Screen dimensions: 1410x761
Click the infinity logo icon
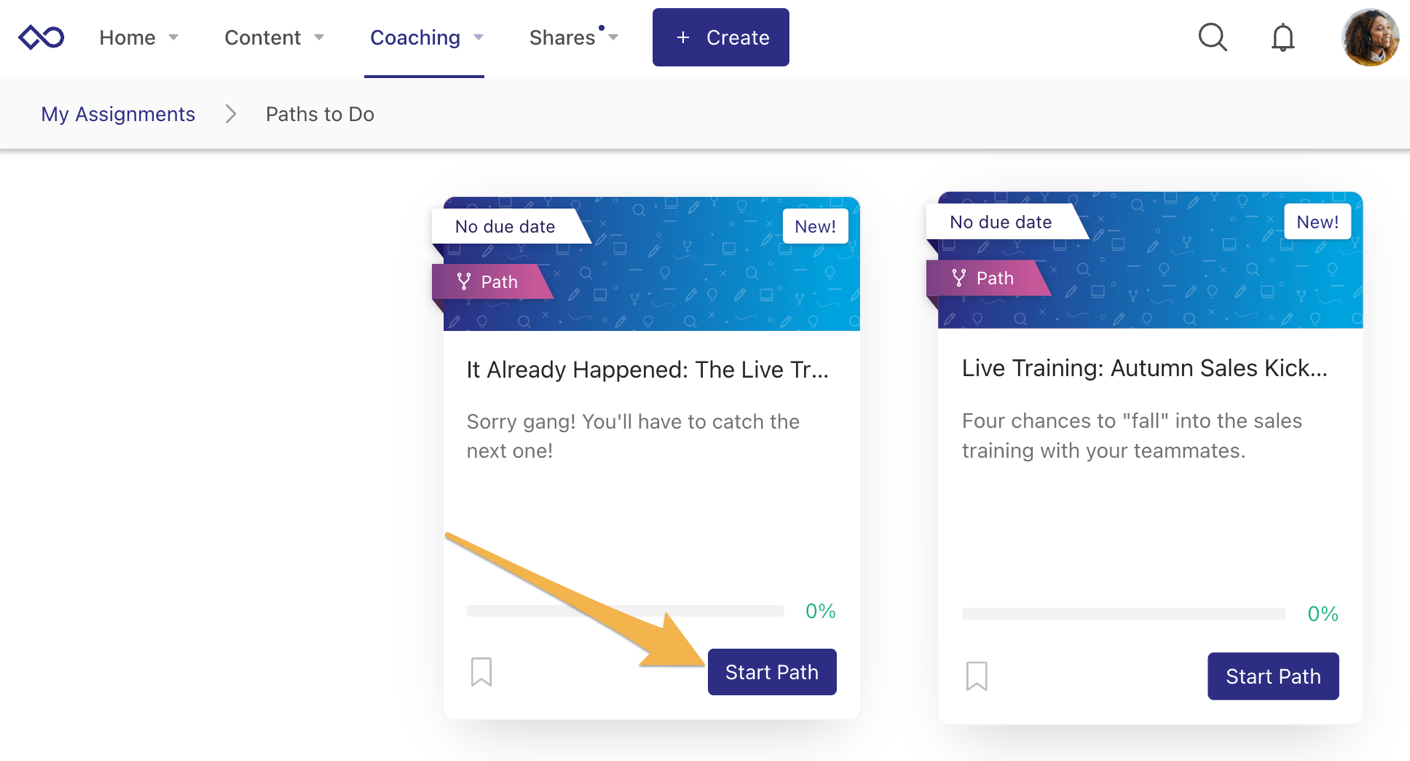[41, 38]
